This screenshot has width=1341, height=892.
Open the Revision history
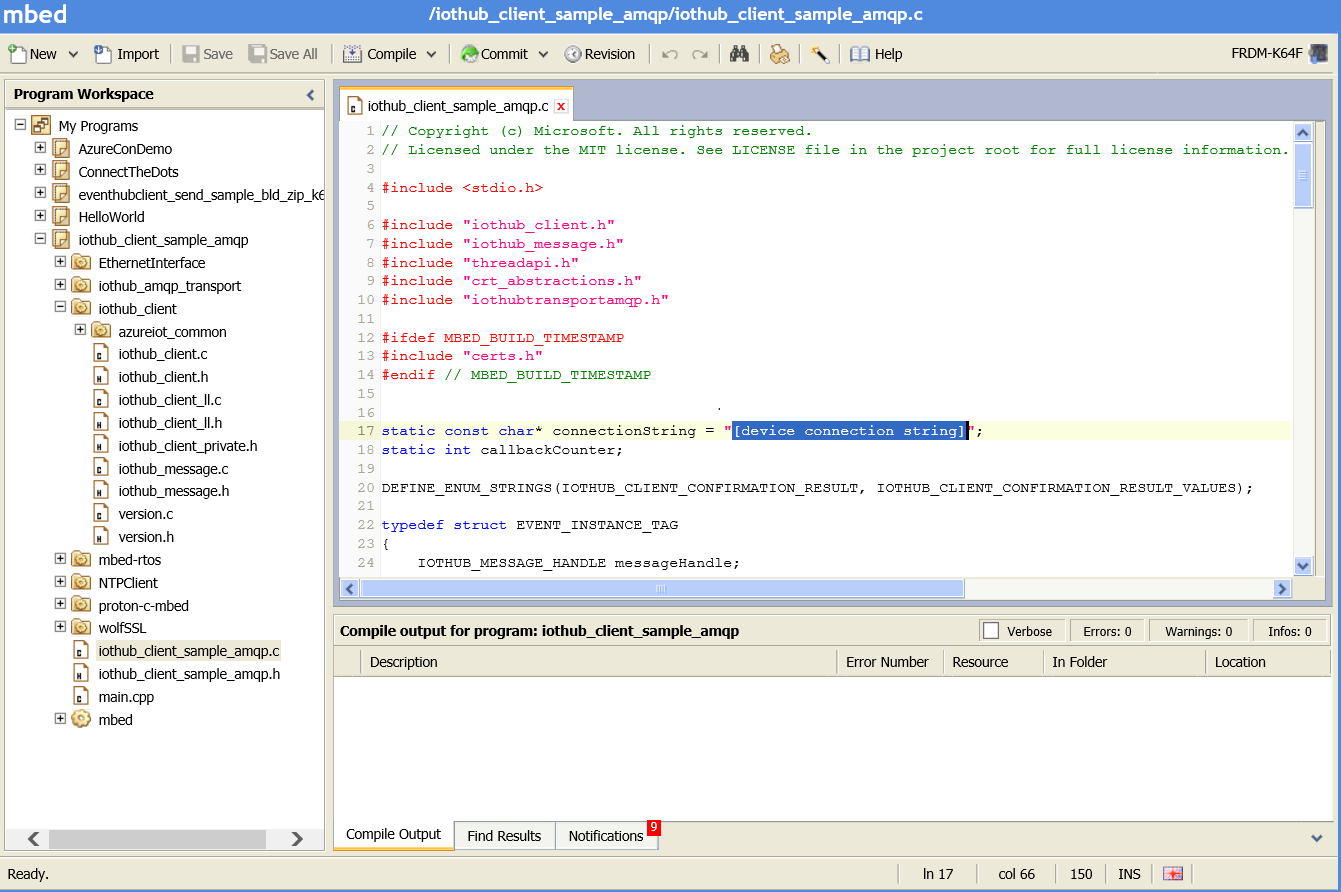pos(599,54)
